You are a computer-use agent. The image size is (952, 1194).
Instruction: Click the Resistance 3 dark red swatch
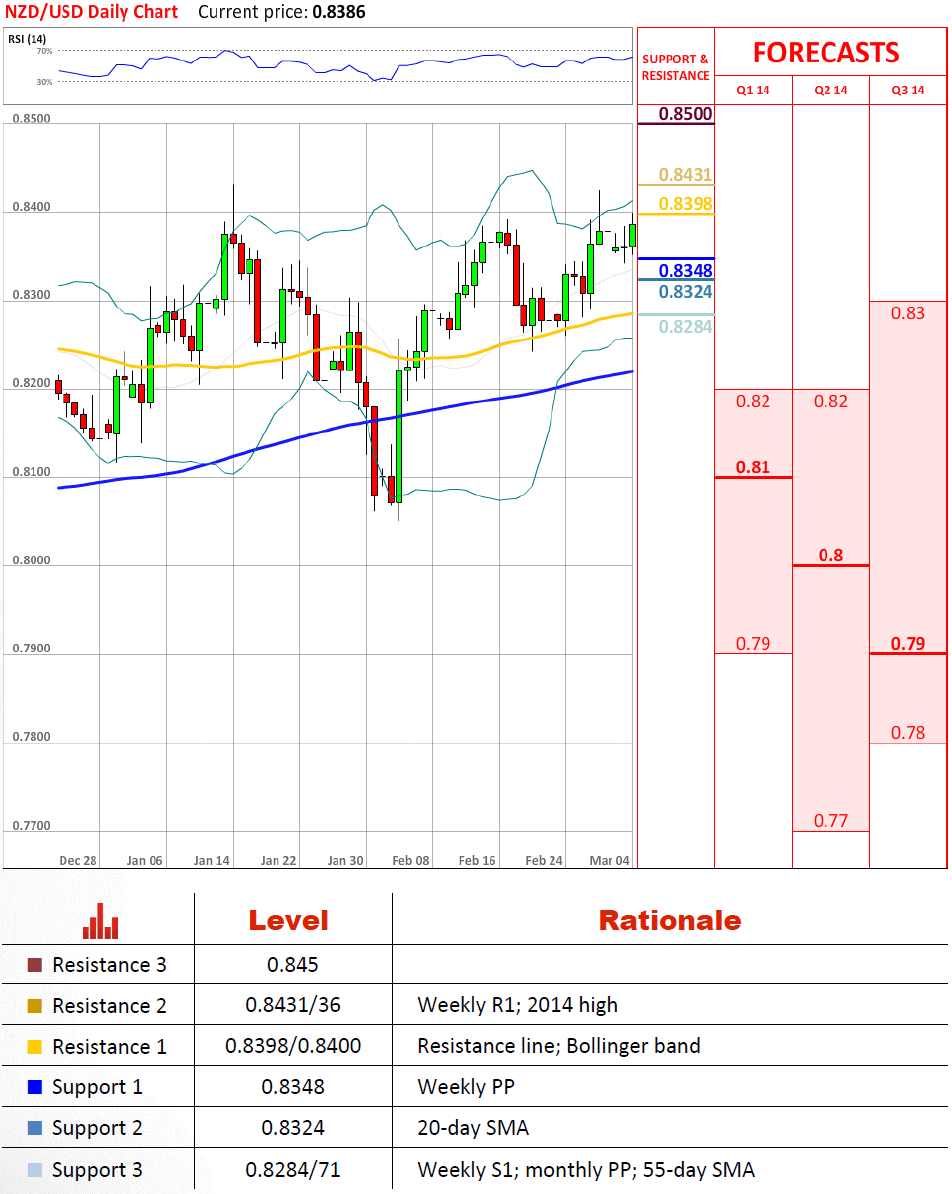tap(35, 965)
